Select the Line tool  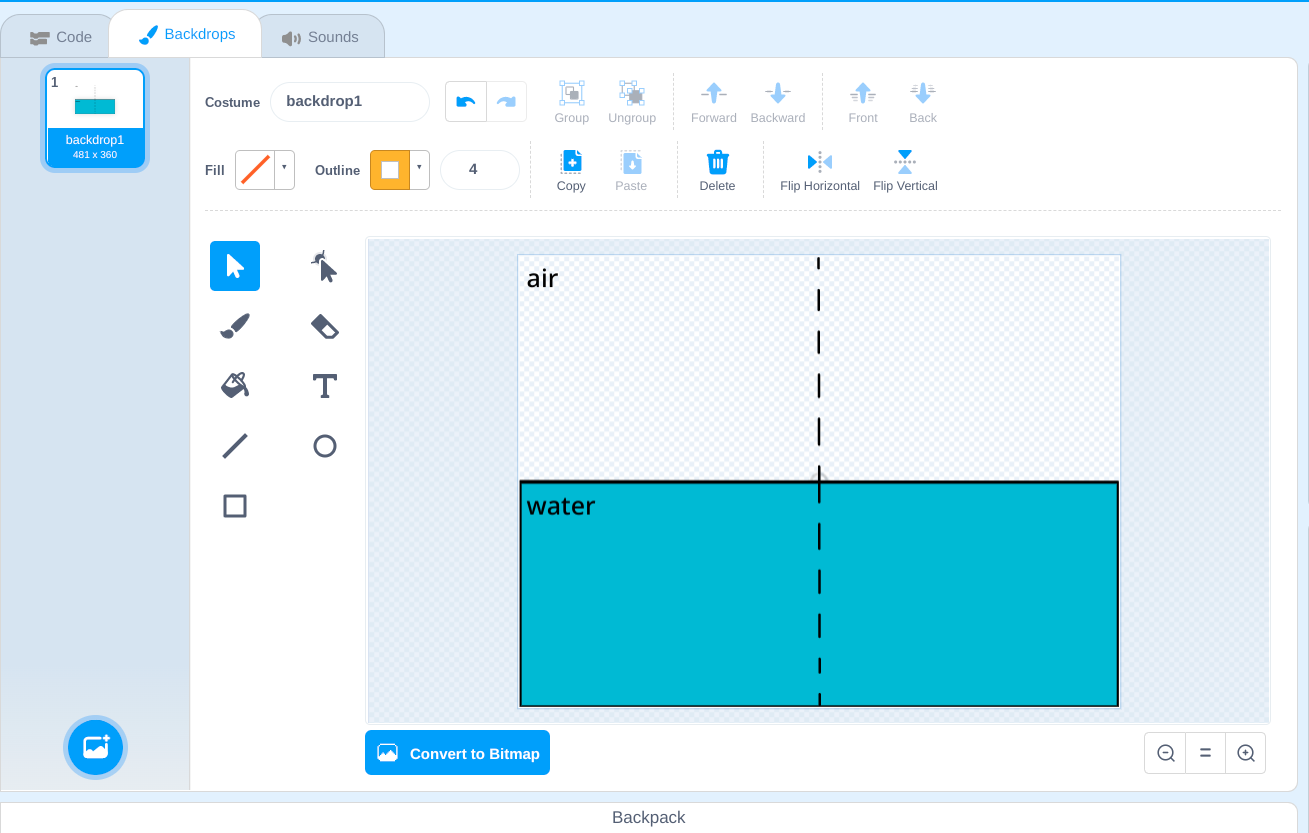(x=235, y=446)
